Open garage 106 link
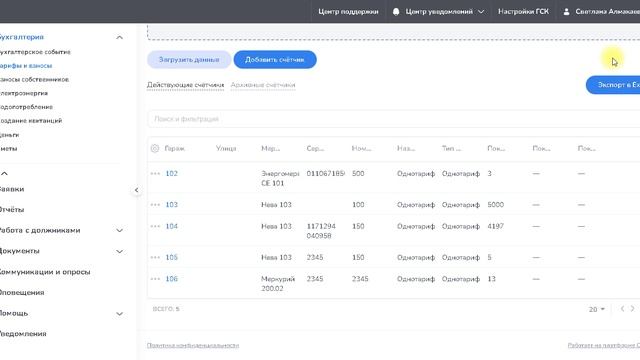 pyautogui.click(x=171, y=279)
